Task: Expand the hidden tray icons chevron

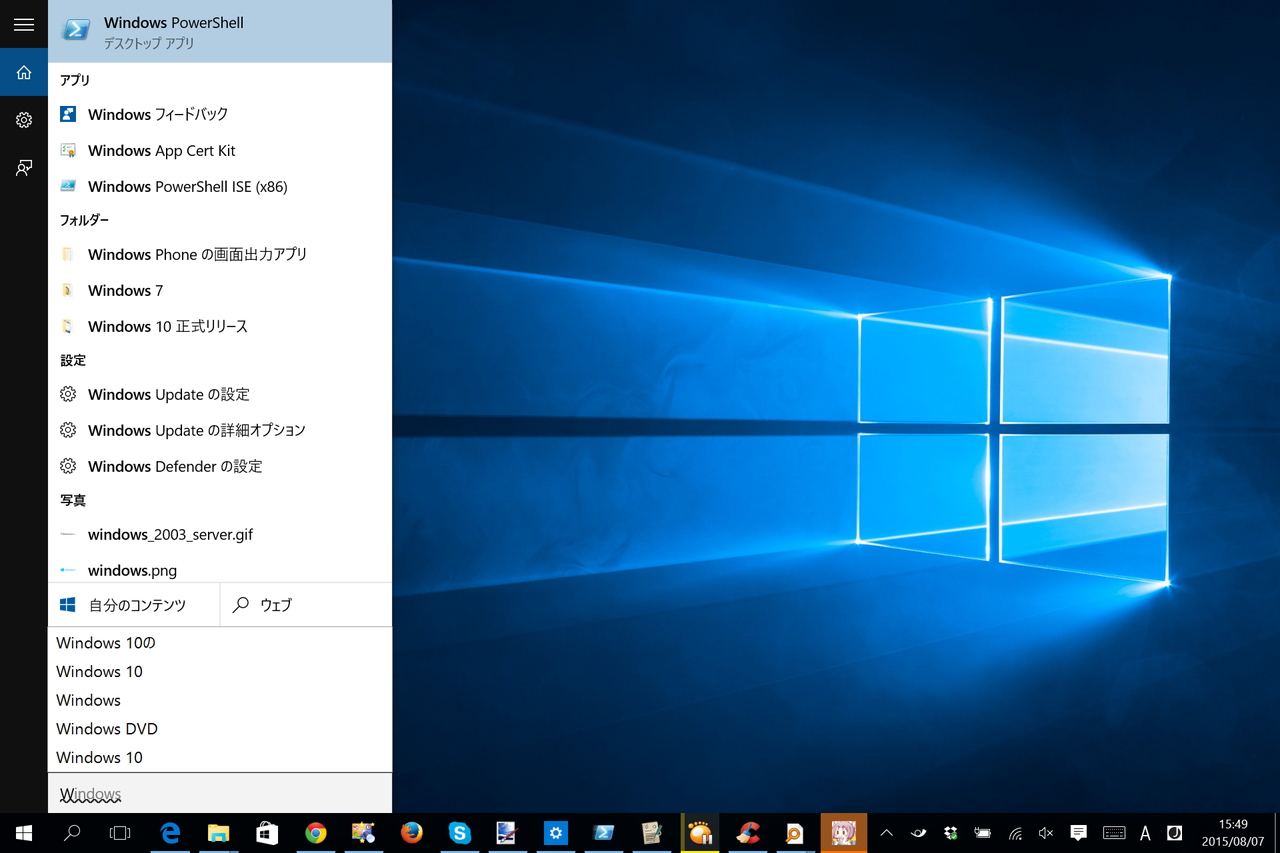Action: click(886, 832)
